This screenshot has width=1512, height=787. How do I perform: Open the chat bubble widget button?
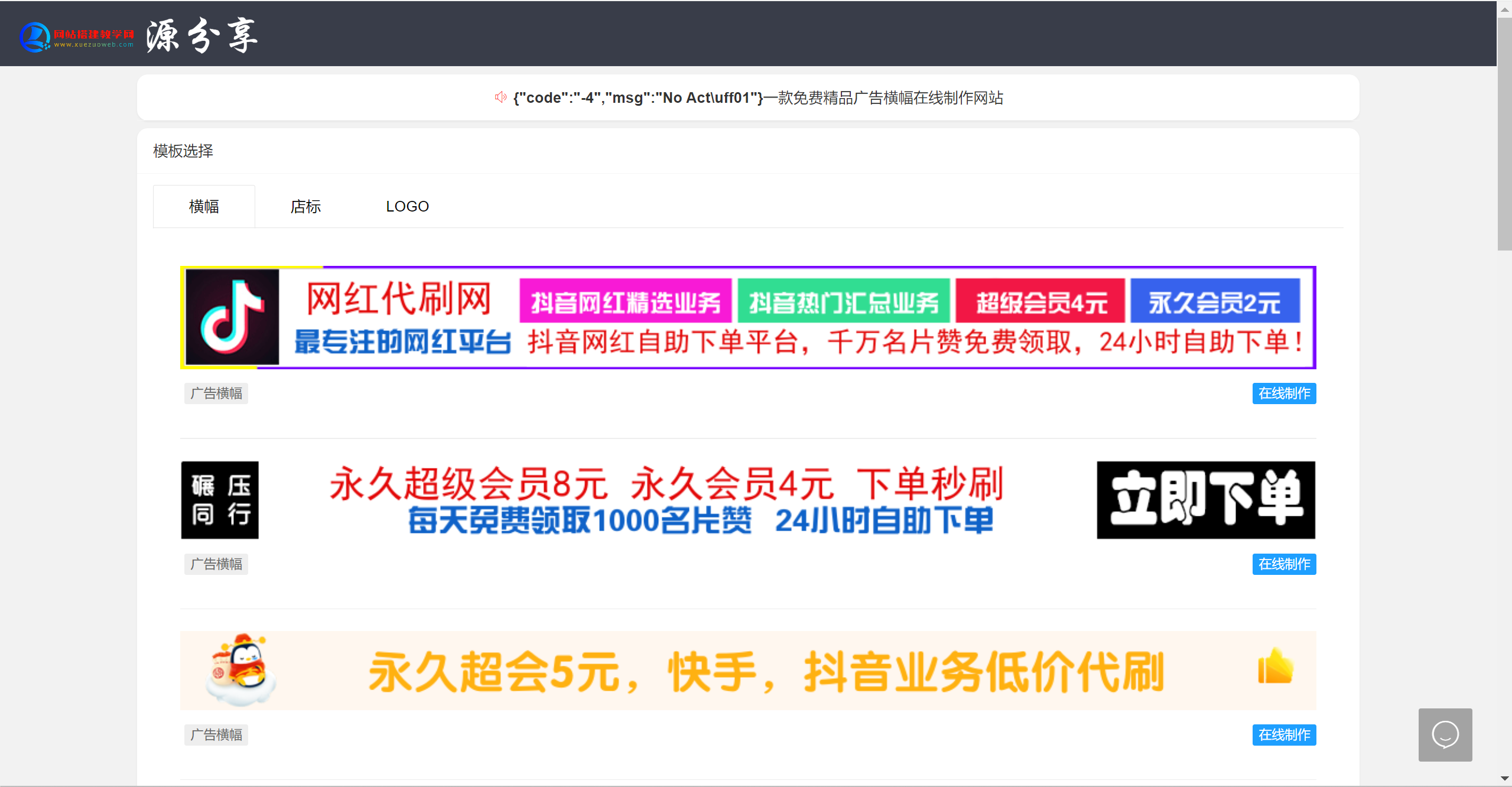point(1445,734)
